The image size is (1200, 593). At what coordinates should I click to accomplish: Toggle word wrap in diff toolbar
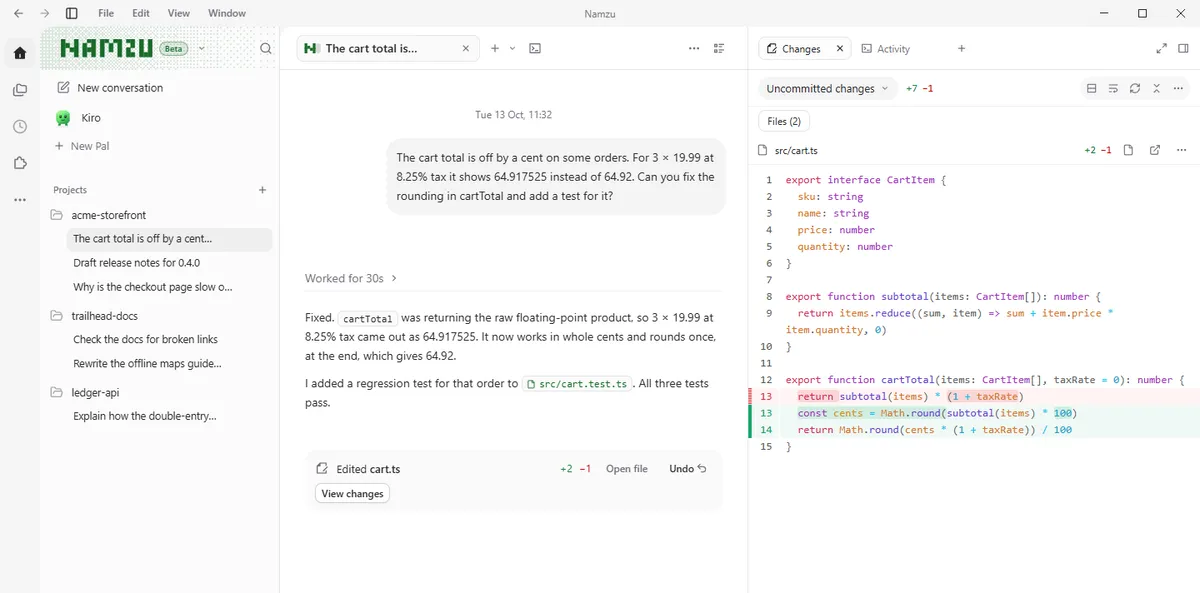[1113, 89]
